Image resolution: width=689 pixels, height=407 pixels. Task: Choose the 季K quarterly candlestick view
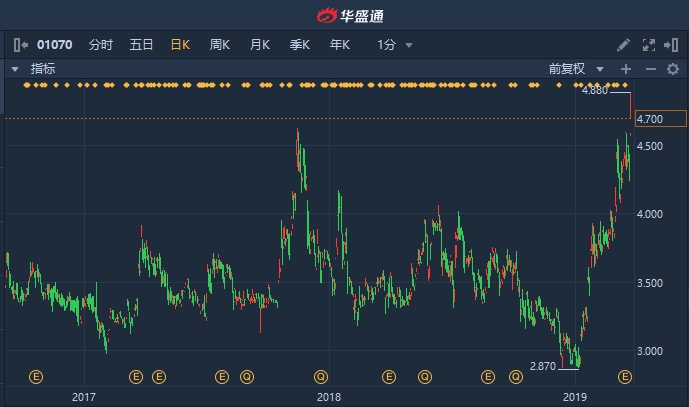click(300, 45)
